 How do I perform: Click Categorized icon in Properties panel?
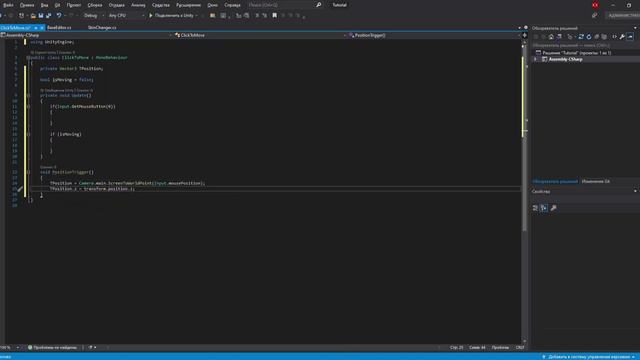click(535, 208)
